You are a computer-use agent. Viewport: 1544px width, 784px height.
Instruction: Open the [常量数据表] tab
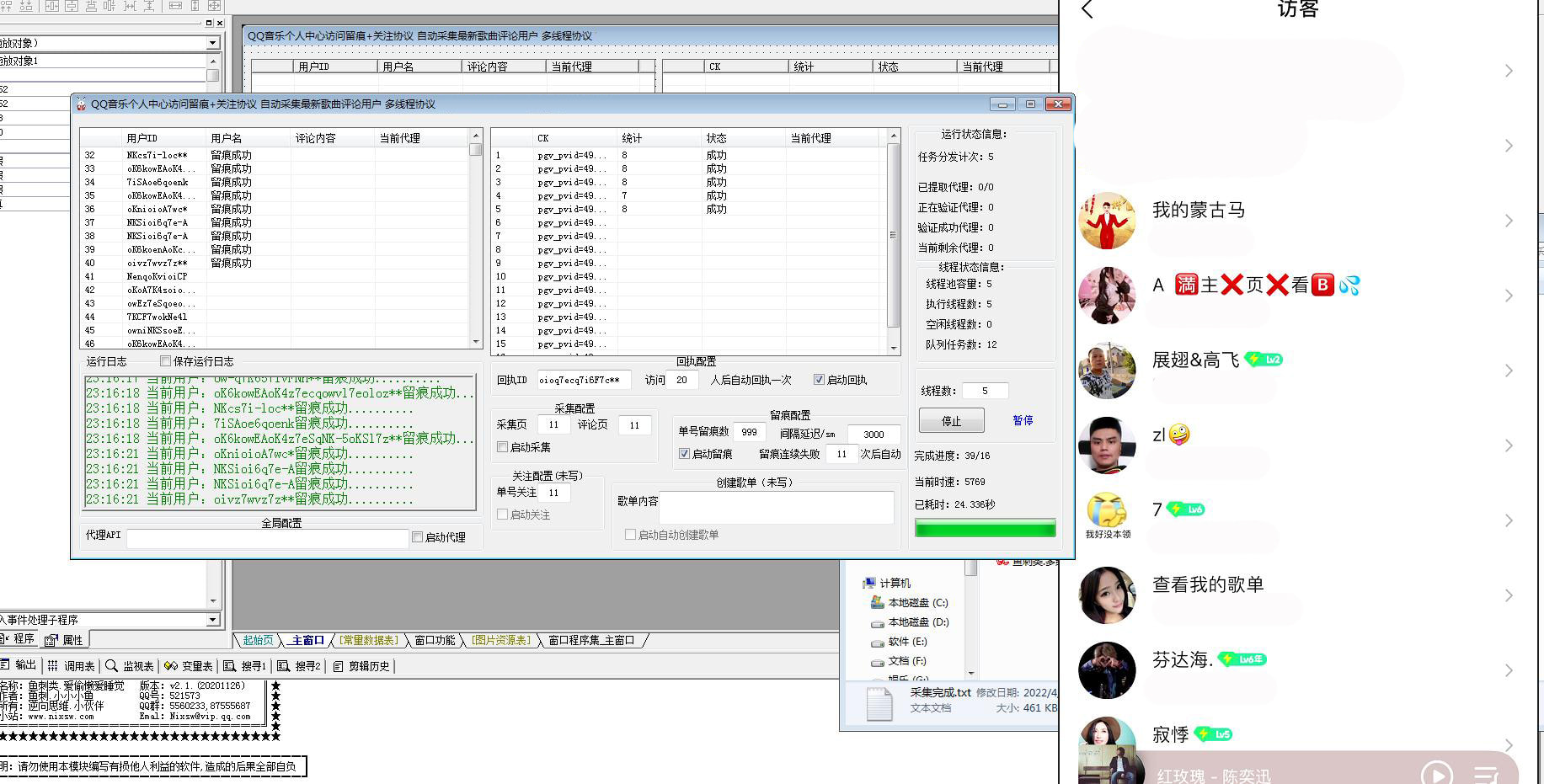point(369,641)
